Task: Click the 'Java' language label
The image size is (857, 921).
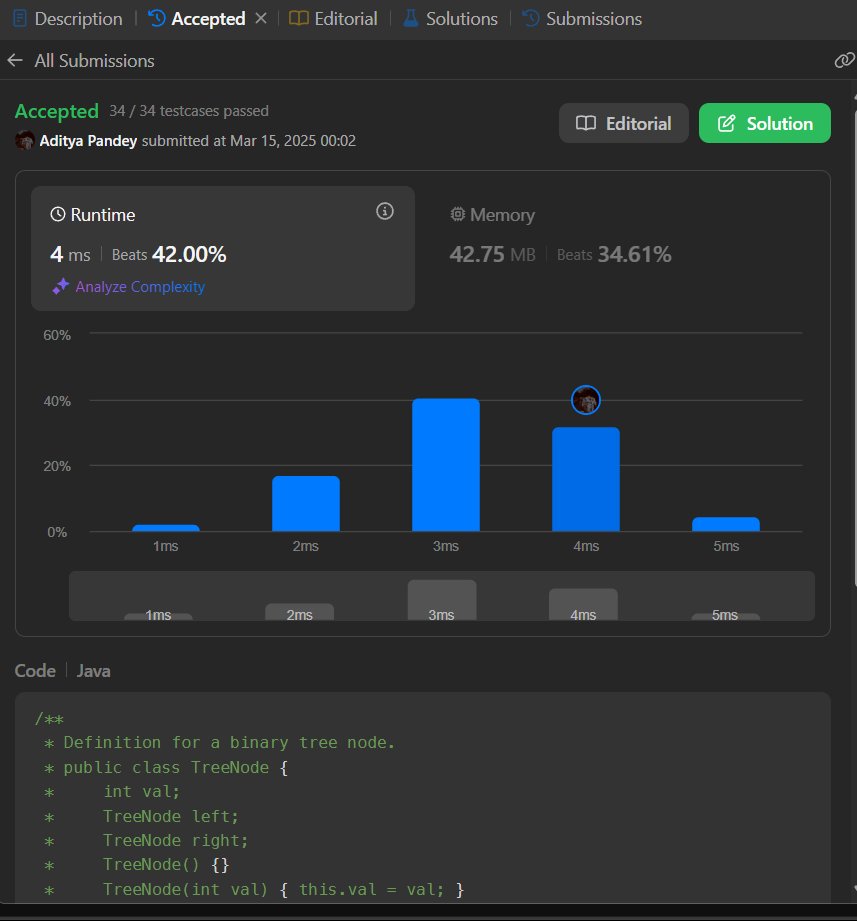Action: coord(93,671)
